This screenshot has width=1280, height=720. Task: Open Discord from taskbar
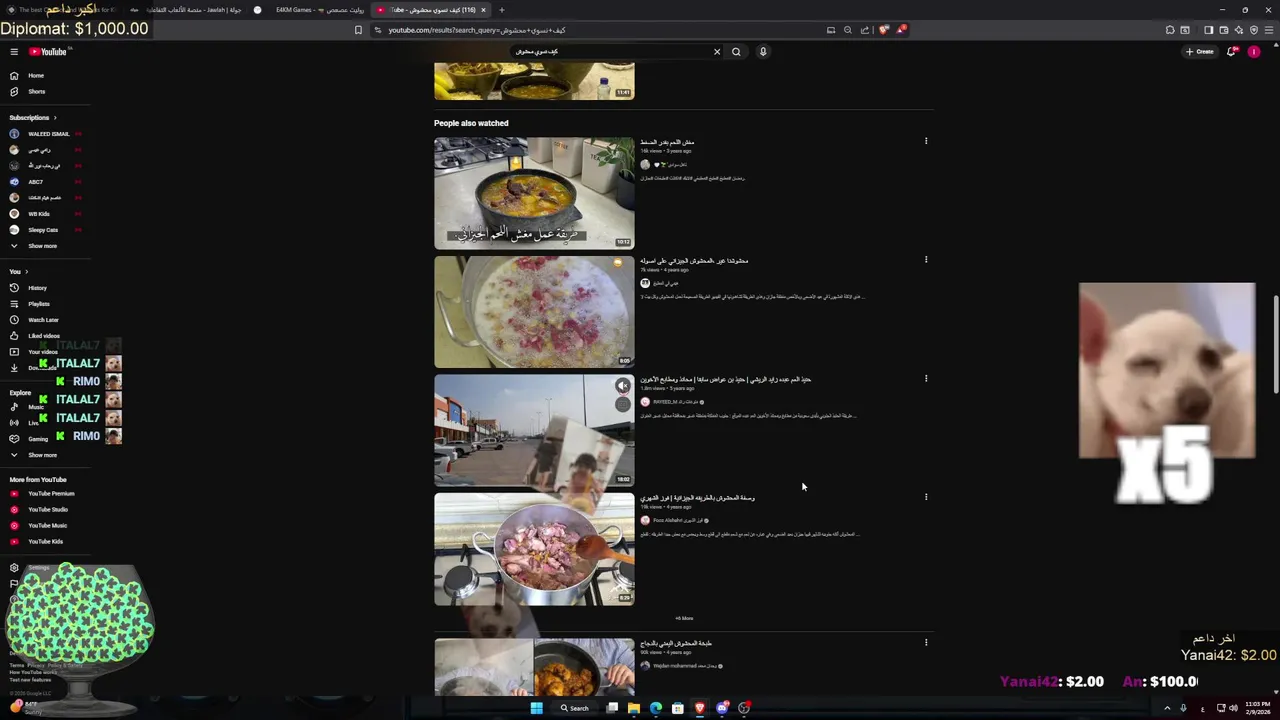click(722, 708)
